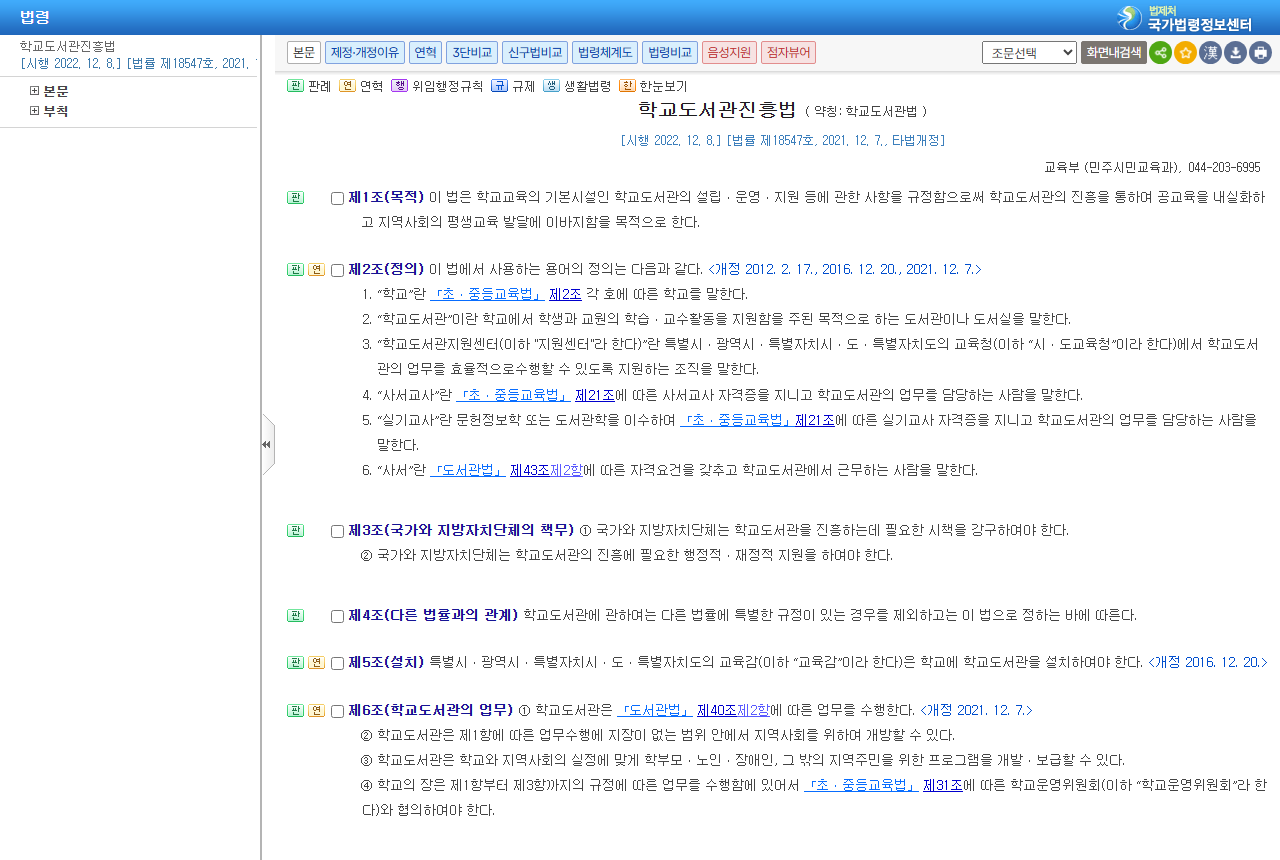Viewport: 1280px width, 860px height.
Task: Toggle Hanja display with 漢 icon
Action: click(x=1210, y=53)
